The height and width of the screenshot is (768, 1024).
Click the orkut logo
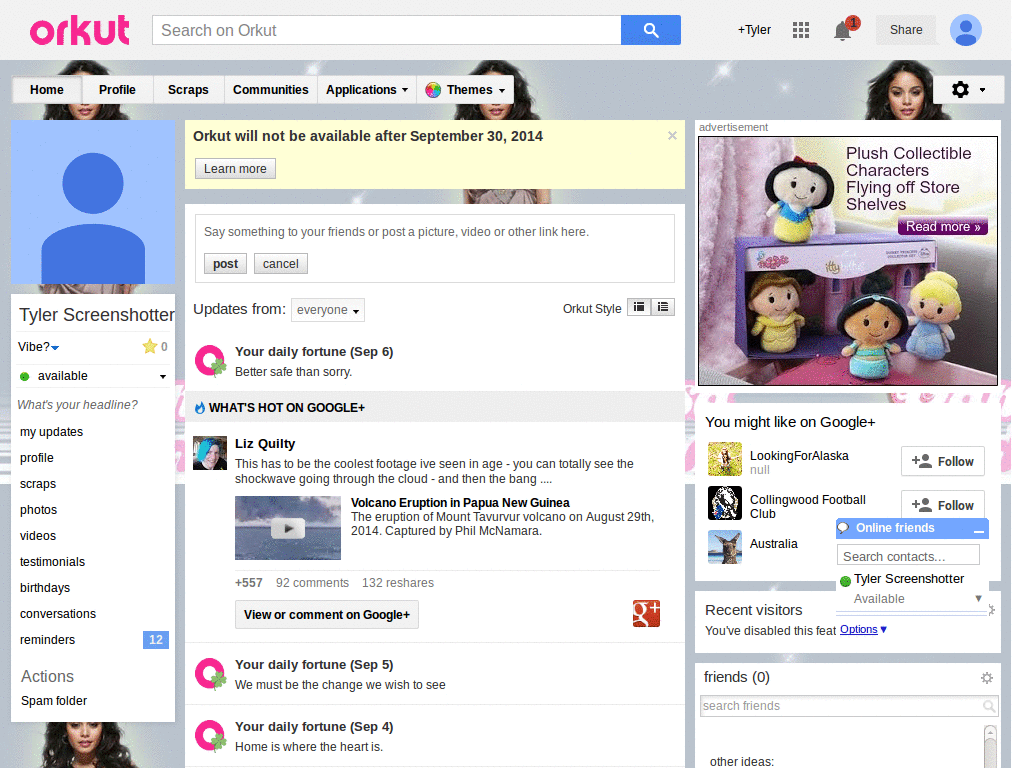(x=80, y=31)
